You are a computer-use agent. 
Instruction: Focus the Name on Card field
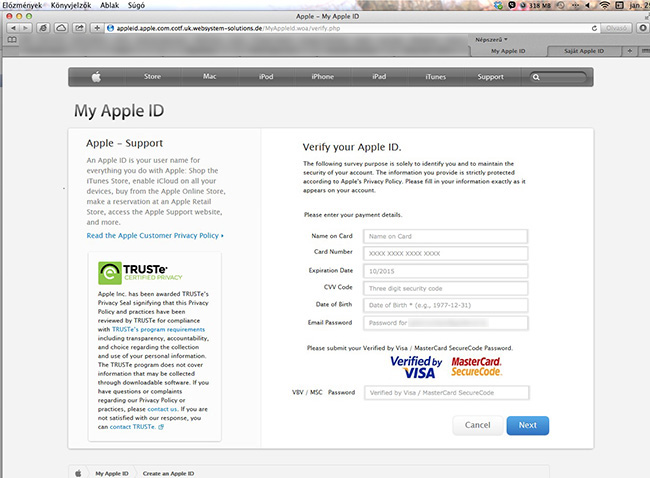pyautogui.click(x=446, y=236)
